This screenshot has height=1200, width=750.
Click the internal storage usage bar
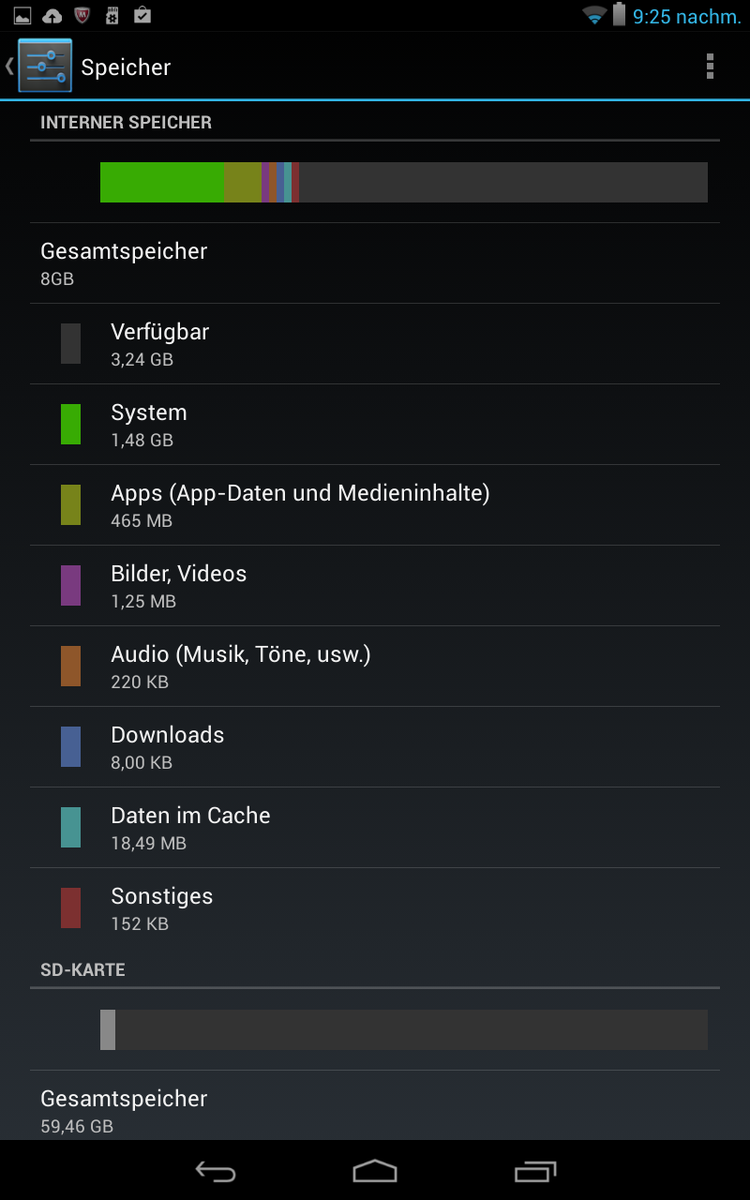click(x=403, y=182)
